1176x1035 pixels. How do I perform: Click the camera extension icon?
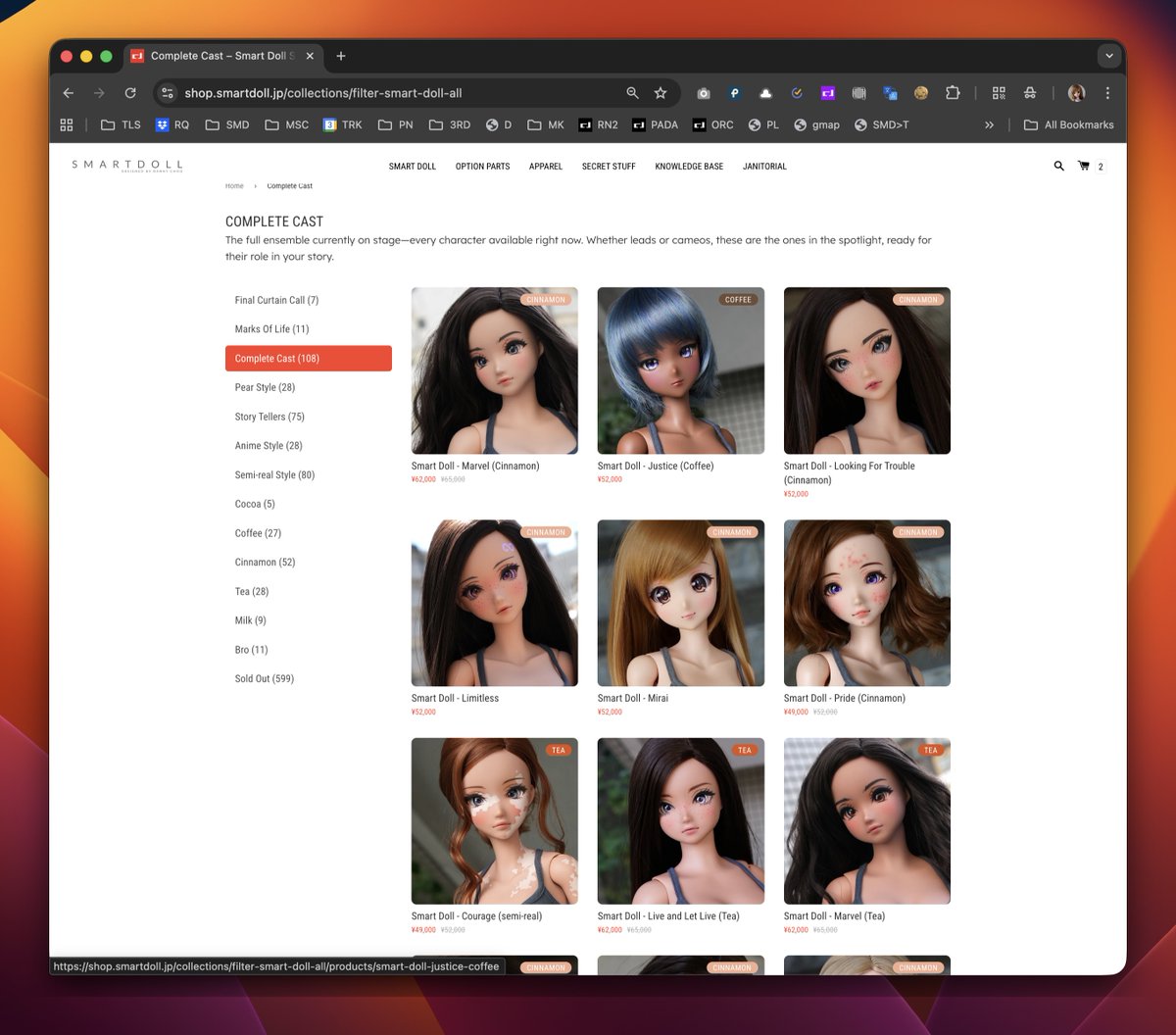tap(704, 93)
